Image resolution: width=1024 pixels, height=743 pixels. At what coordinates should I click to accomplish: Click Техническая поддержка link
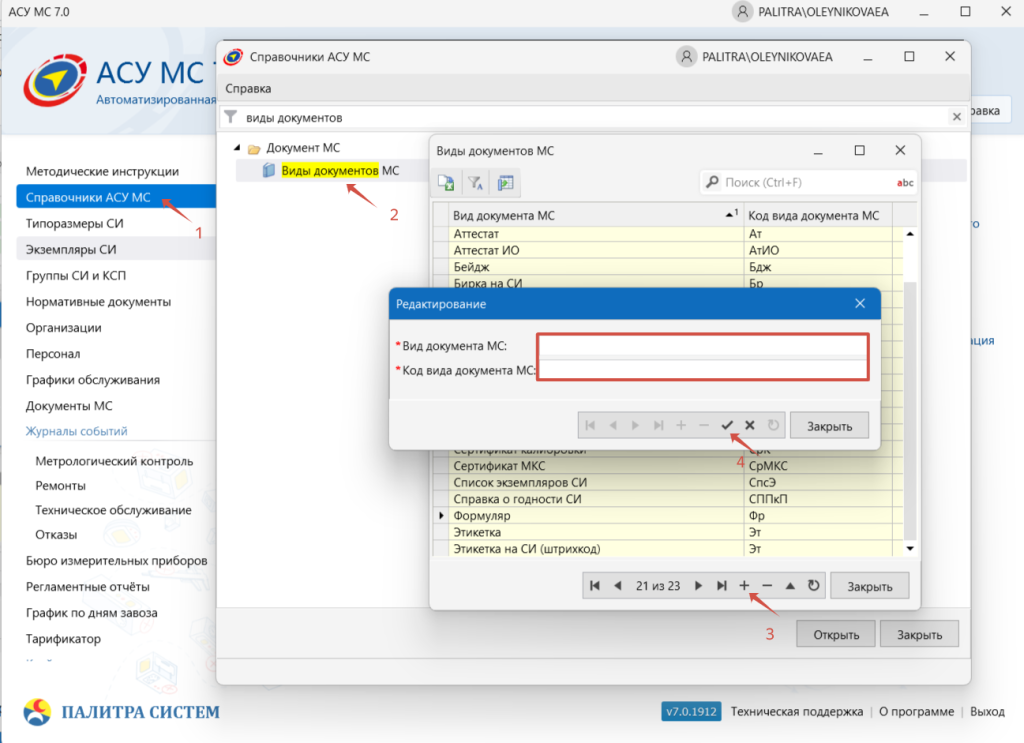click(797, 711)
